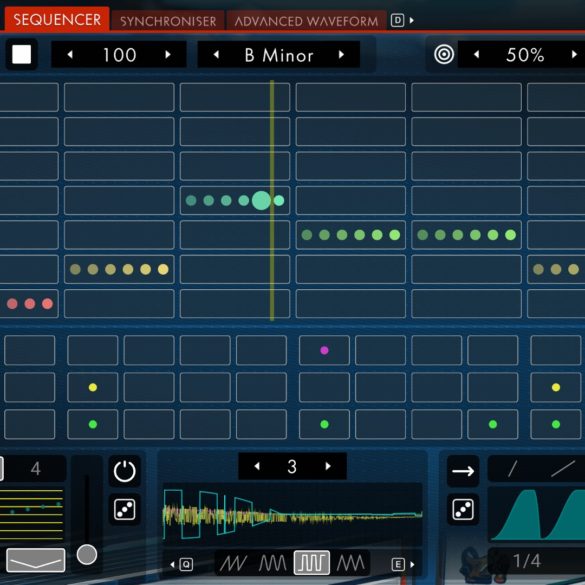Switch to the Advanced Waveform tab

point(306,21)
